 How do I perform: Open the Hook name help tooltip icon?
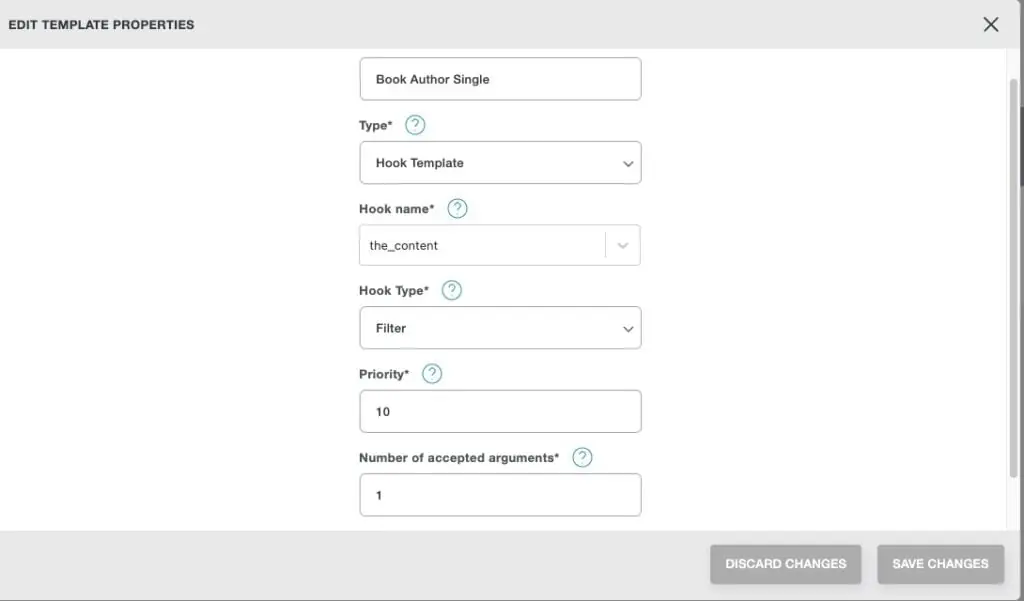[x=457, y=209]
